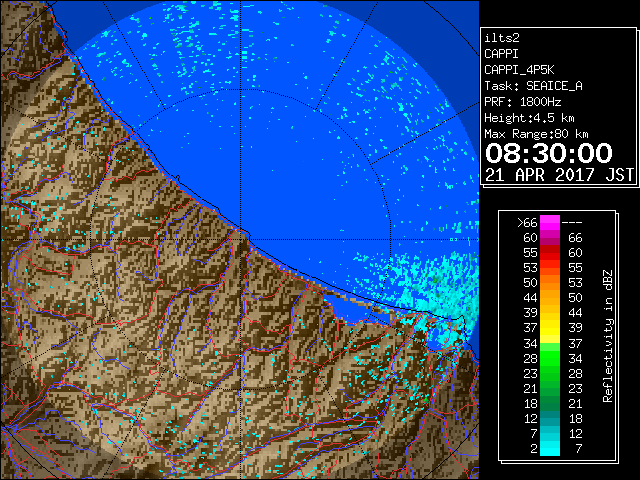The image size is (640, 480).
Task: Pick the purple 60–66 dBZ swatch
Action: [x=550, y=238]
